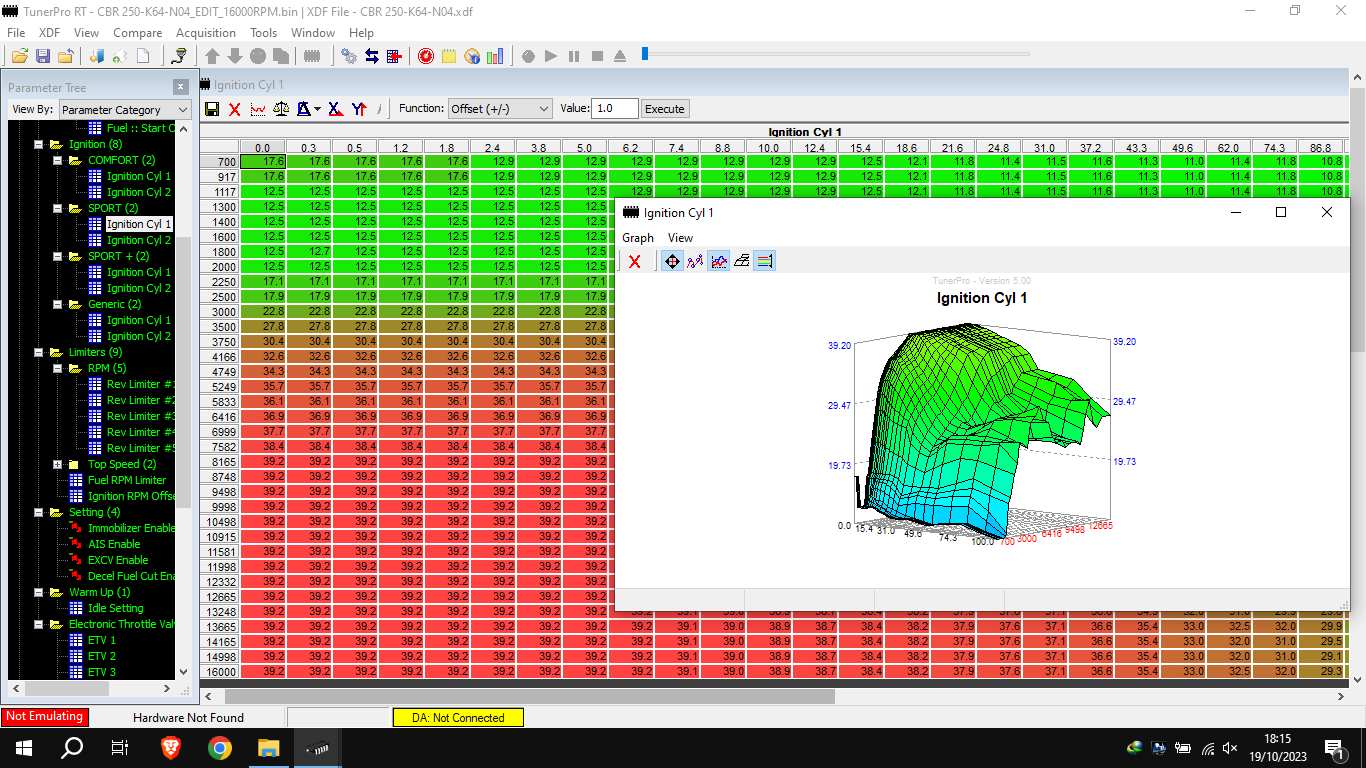Click the Open Bin folder toolbar icon

(19, 56)
